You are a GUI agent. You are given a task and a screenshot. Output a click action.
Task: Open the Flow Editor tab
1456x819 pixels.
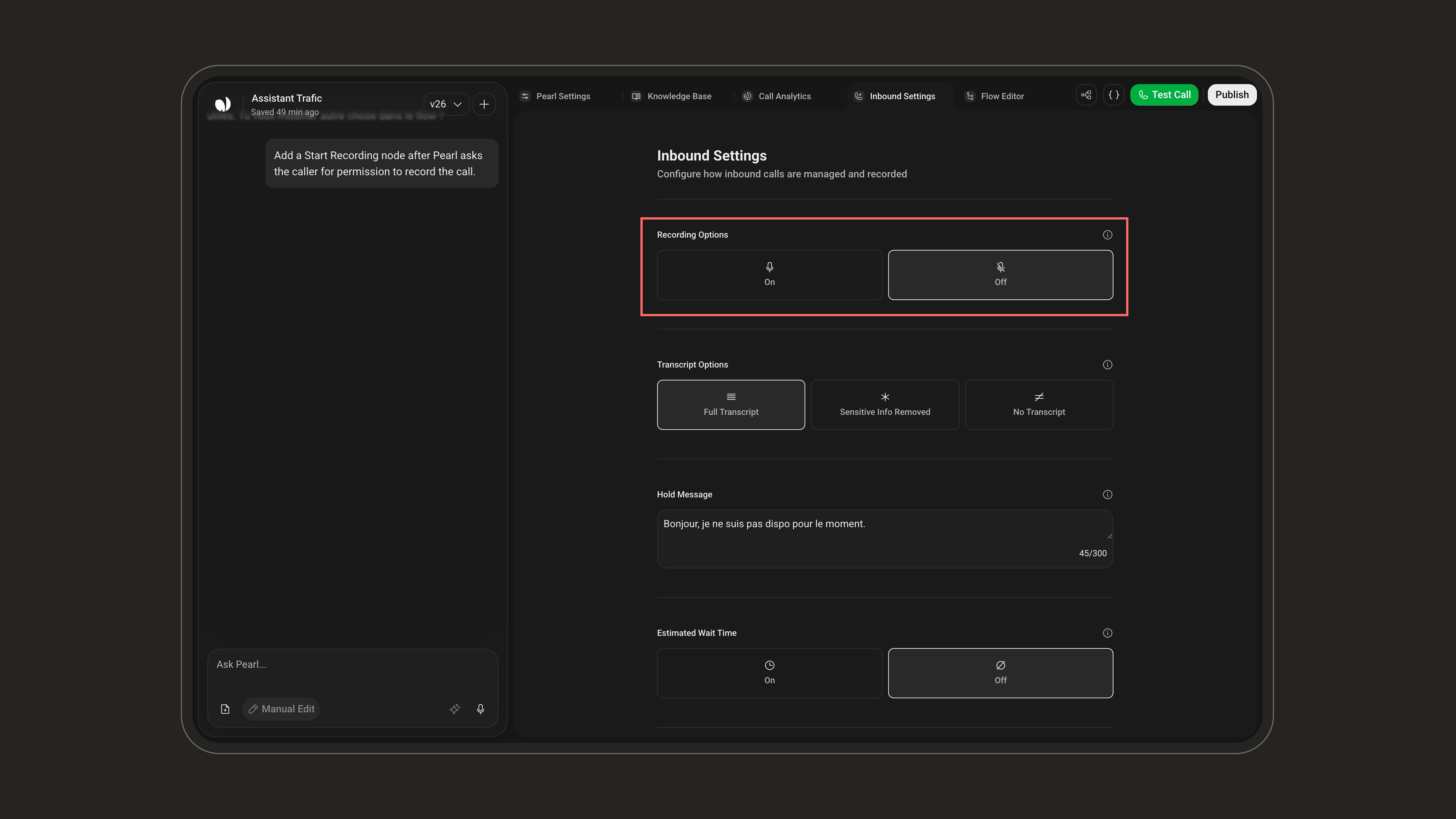point(995,96)
